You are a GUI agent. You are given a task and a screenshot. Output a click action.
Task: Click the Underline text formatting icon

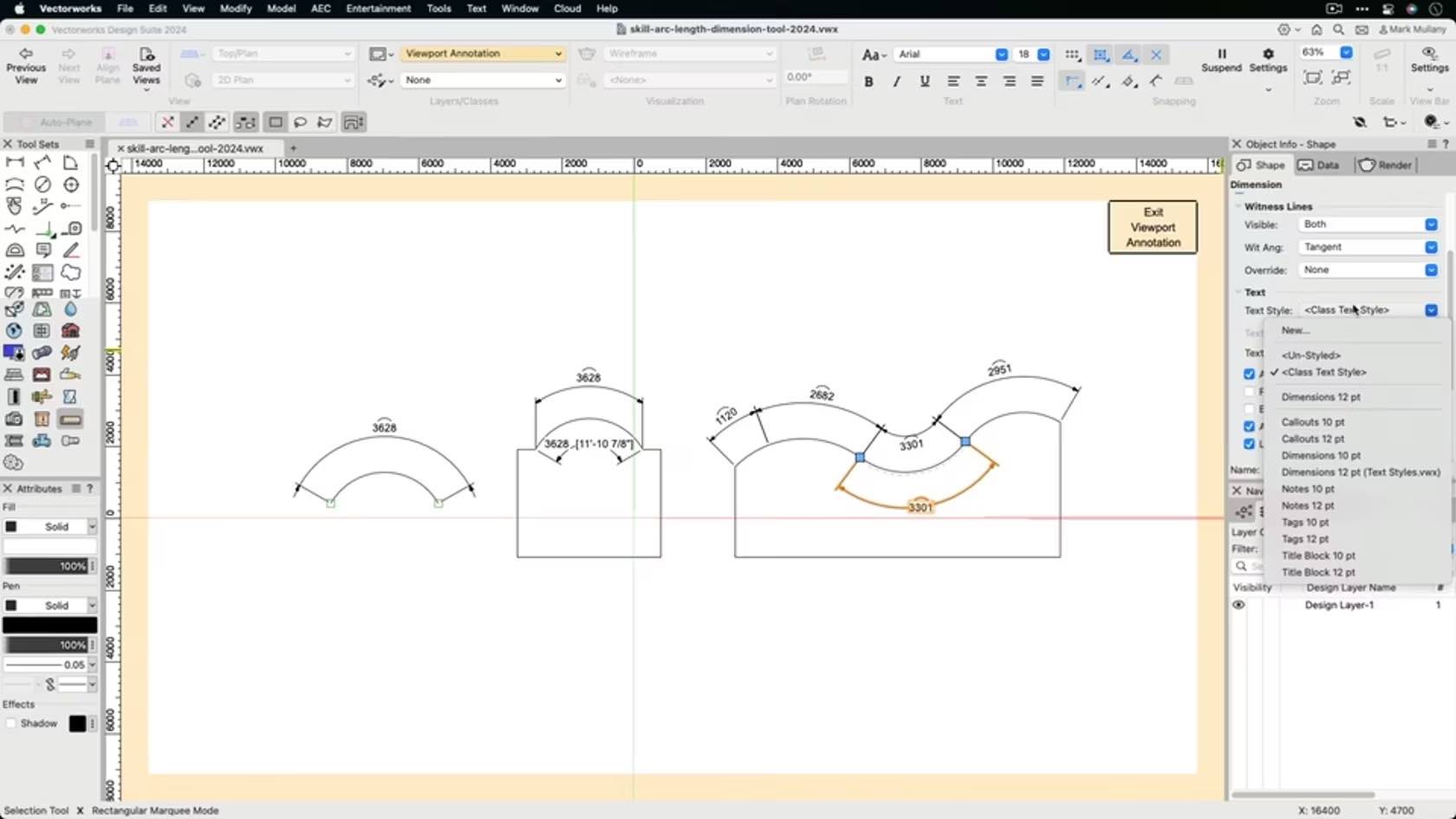pos(925,81)
